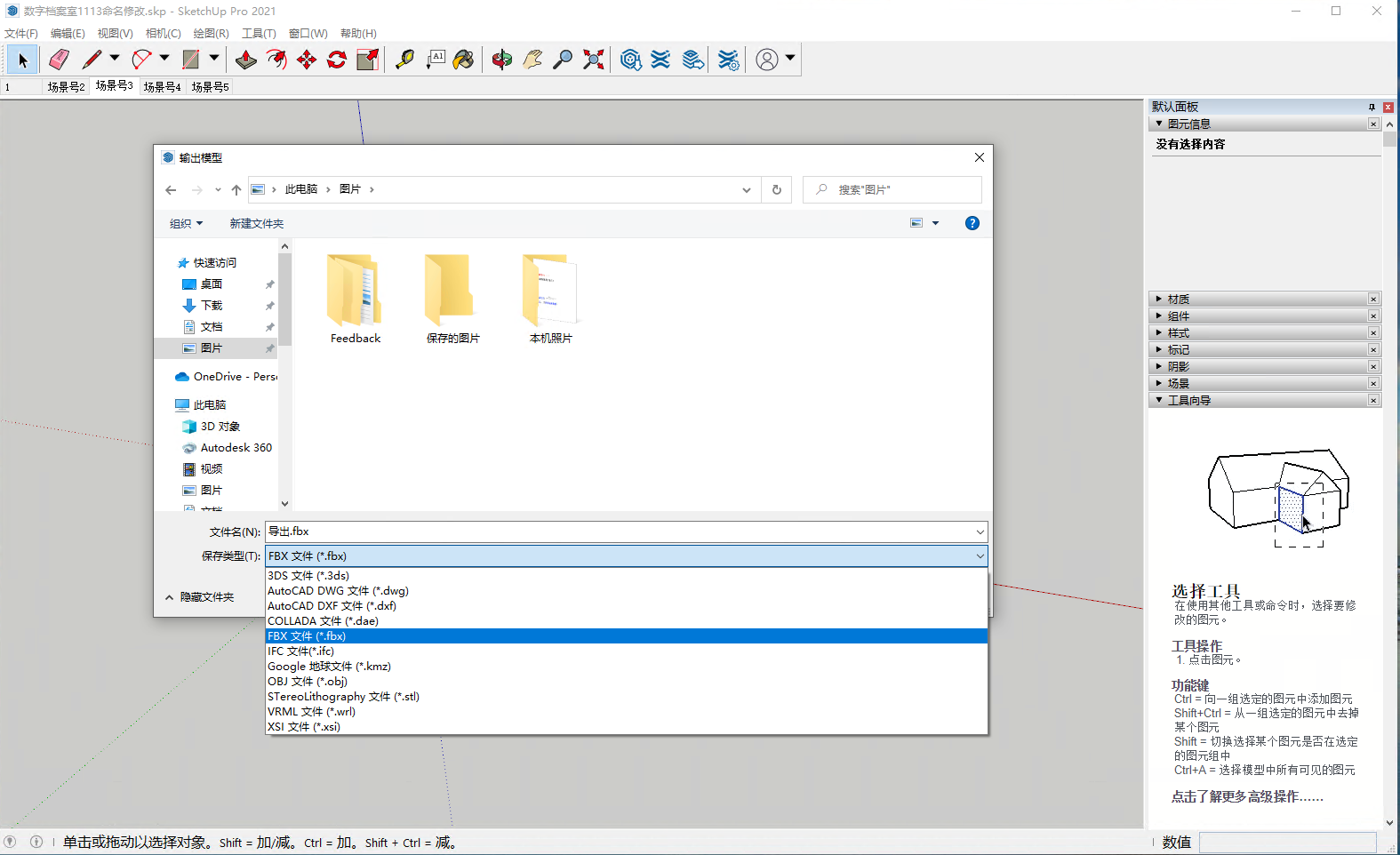Select the Pan hand tool
Viewport: 1400px width, 855px height.
[532, 60]
